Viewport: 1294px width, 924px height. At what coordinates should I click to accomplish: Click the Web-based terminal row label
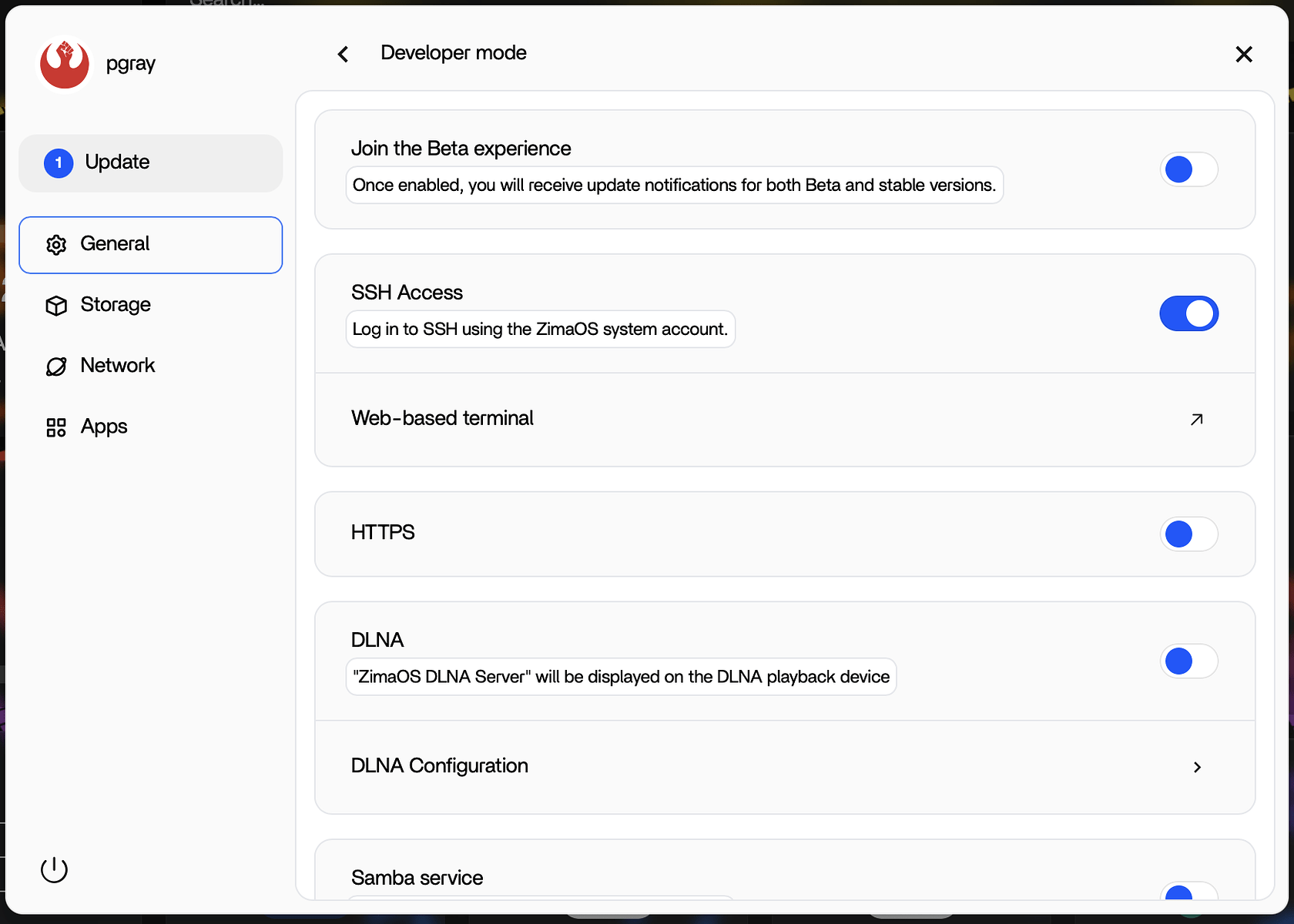tap(442, 418)
